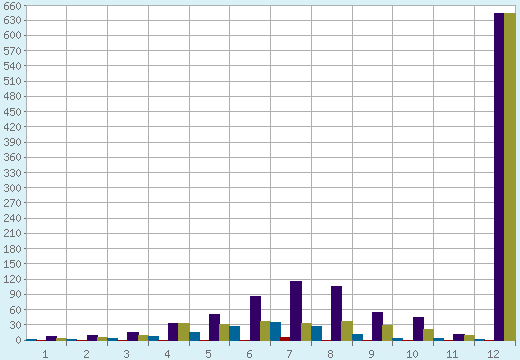
Task: Select the purple bar in month 8
Action: (336, 313)
